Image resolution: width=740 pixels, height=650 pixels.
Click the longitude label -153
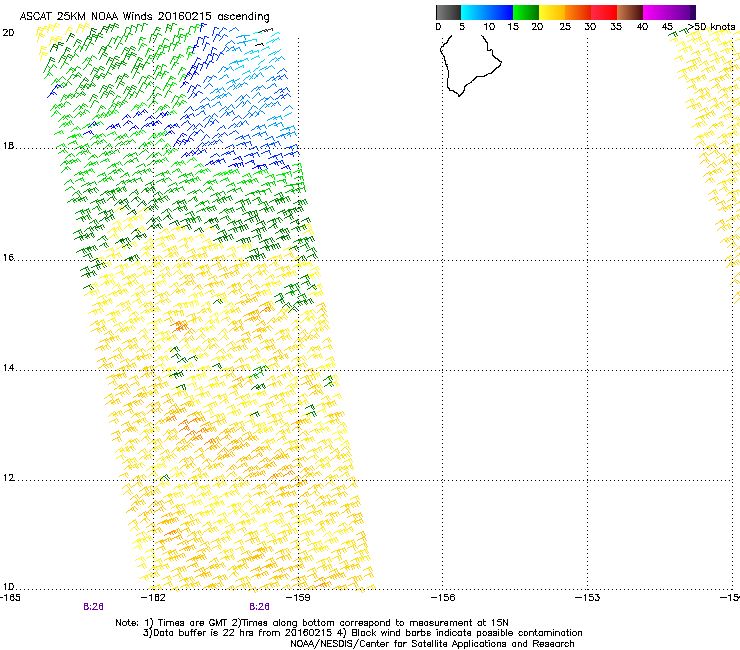pos(588,598)
